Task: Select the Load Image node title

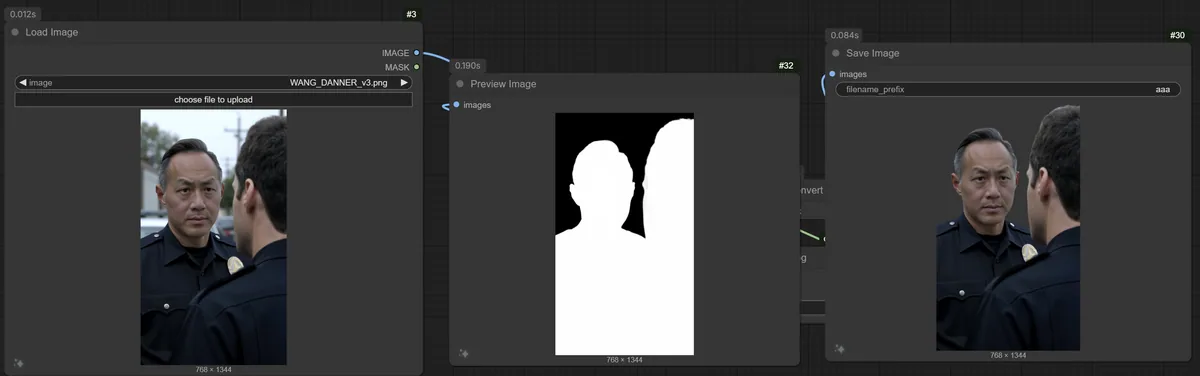Action: pos(52,32)
